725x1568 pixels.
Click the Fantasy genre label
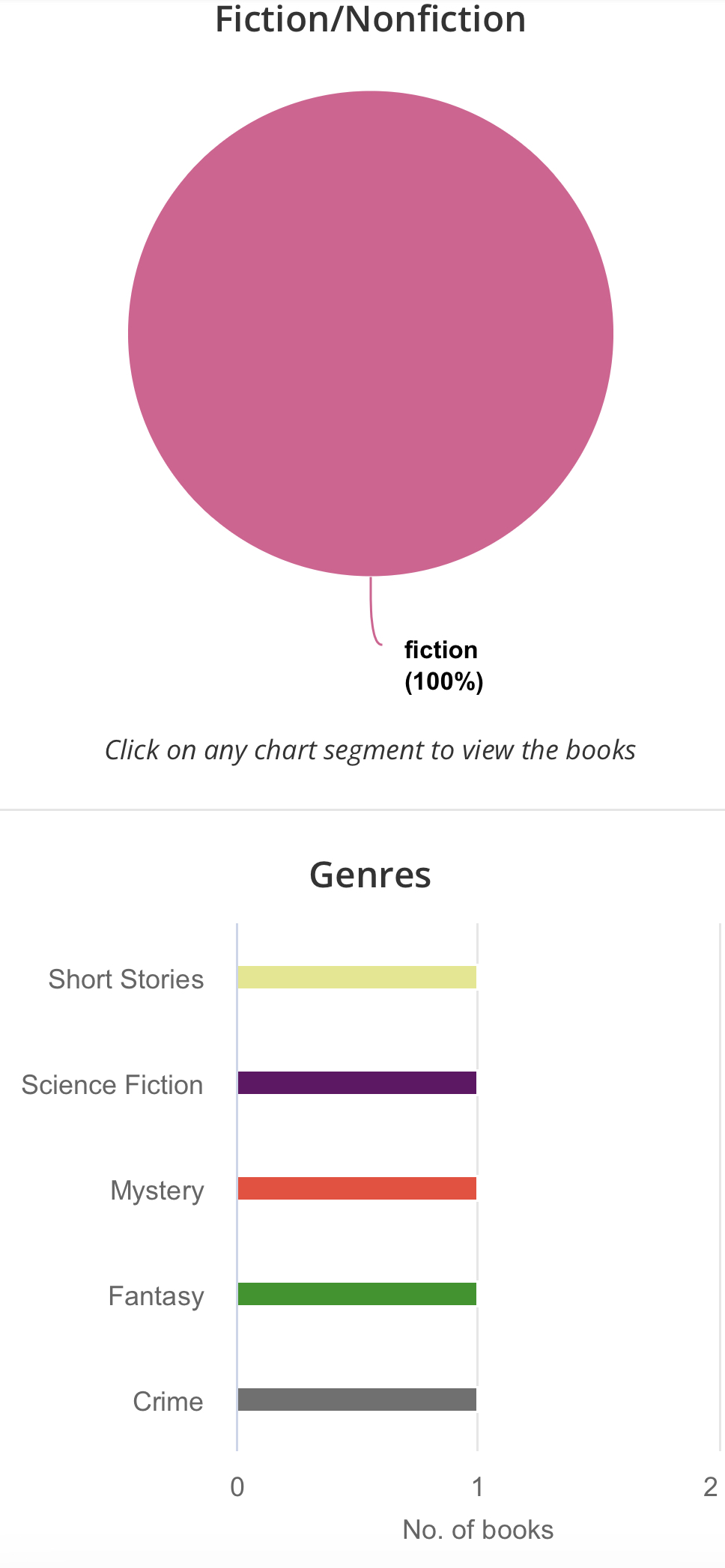(x=156, y=1296)
